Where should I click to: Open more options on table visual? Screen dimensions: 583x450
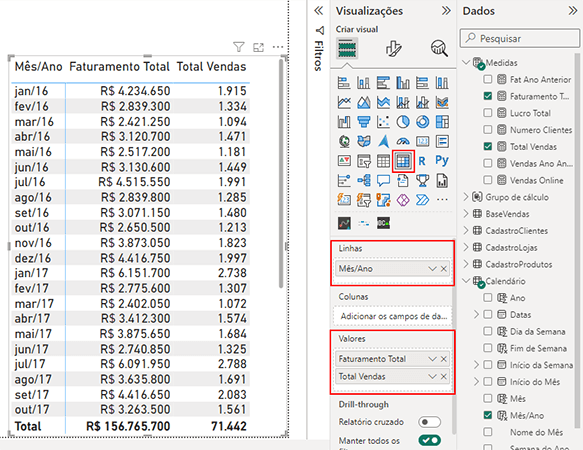278,47
